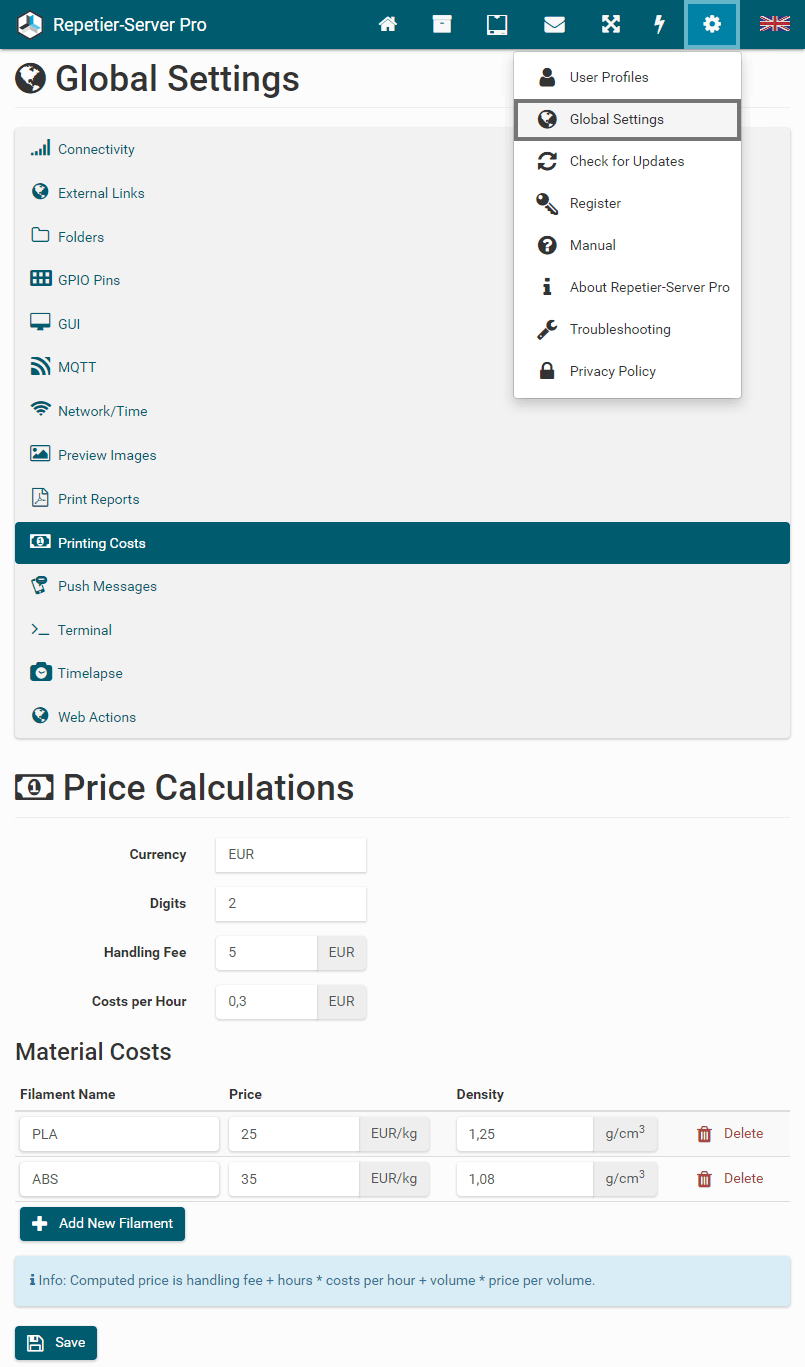Click the Handling Fee input field

tap(266, 953)
